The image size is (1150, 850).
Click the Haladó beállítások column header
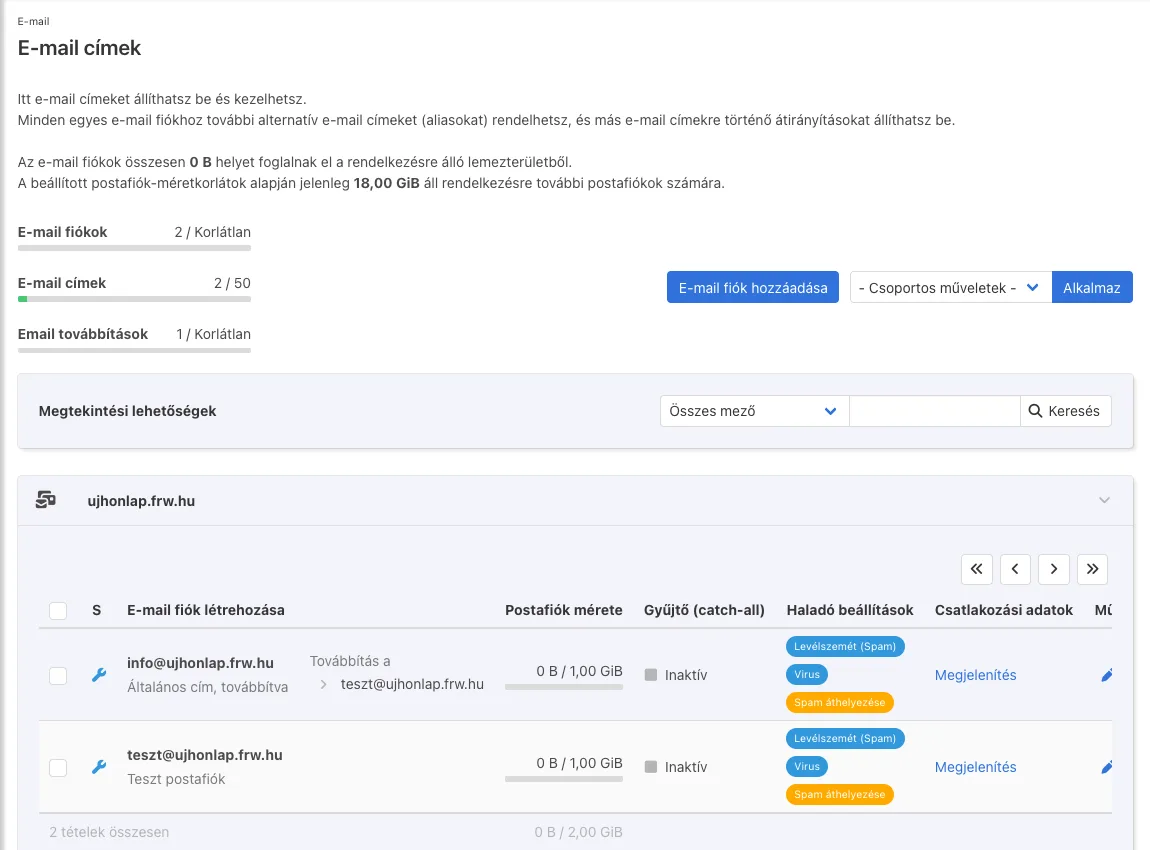(850, 610)
